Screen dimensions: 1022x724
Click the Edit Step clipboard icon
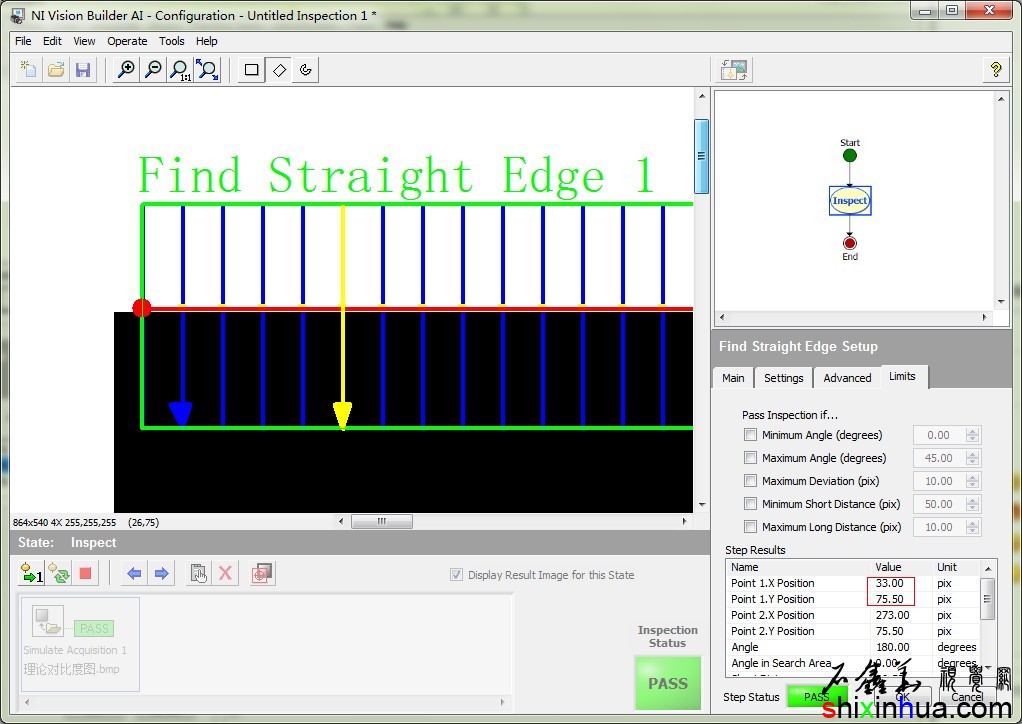(x=199, y=573)
